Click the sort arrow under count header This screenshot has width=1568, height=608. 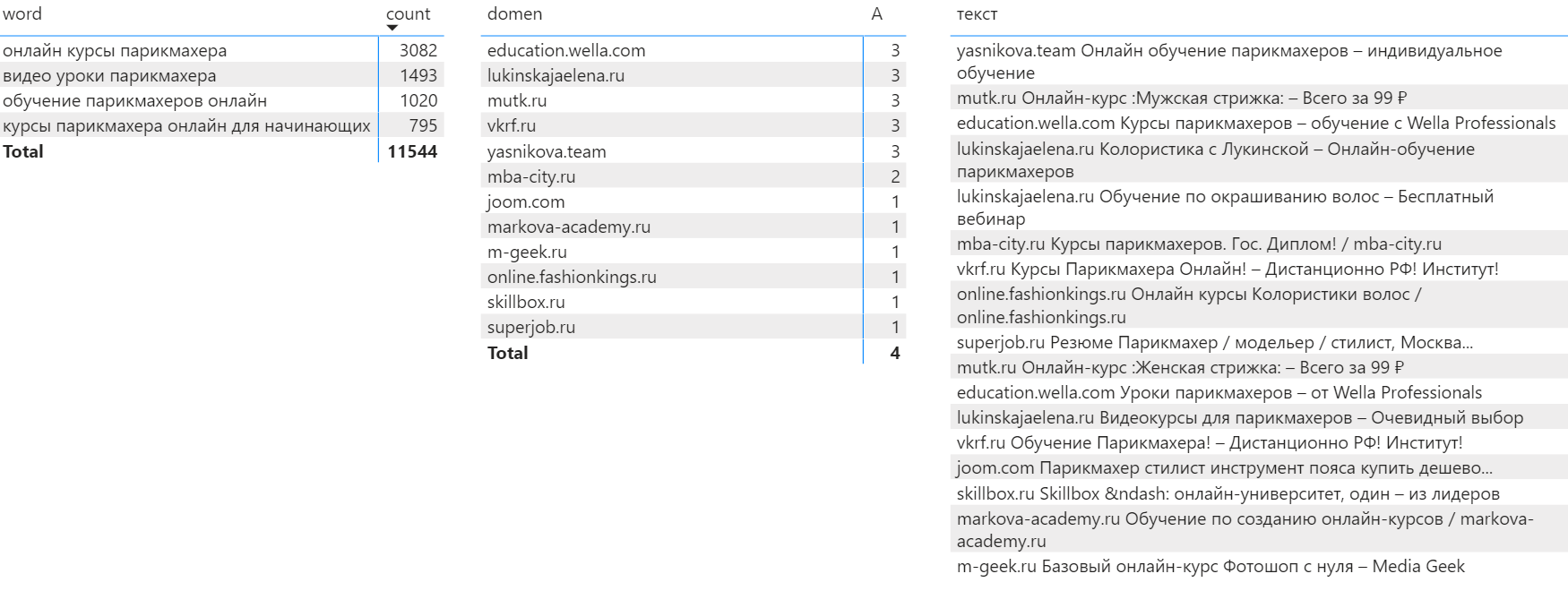click(392, 28)
